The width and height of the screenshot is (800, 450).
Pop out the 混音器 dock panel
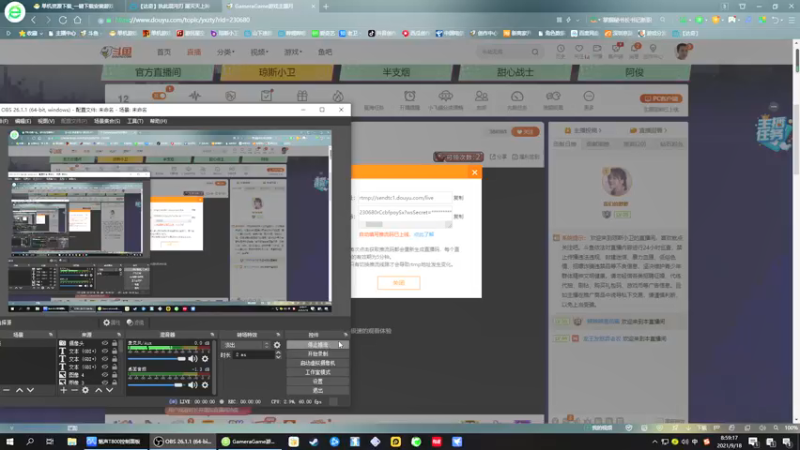click(212, 335)
